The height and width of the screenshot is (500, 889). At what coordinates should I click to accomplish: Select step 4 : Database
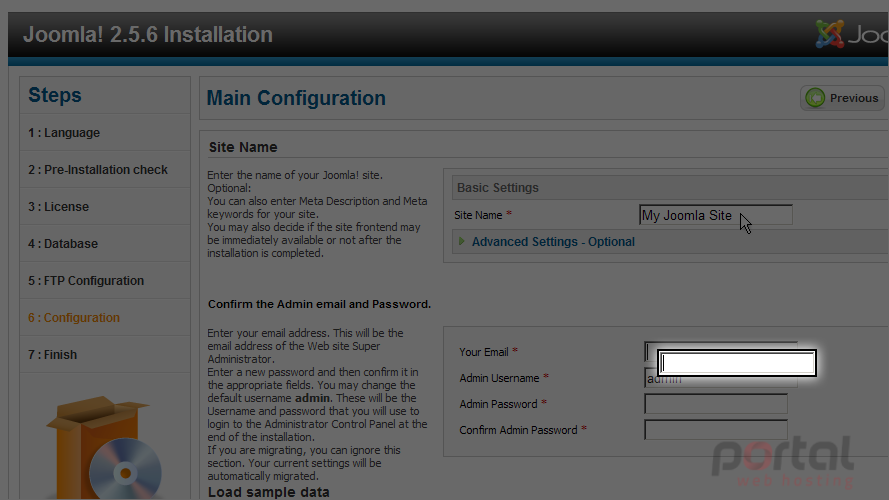coord(63,244)
